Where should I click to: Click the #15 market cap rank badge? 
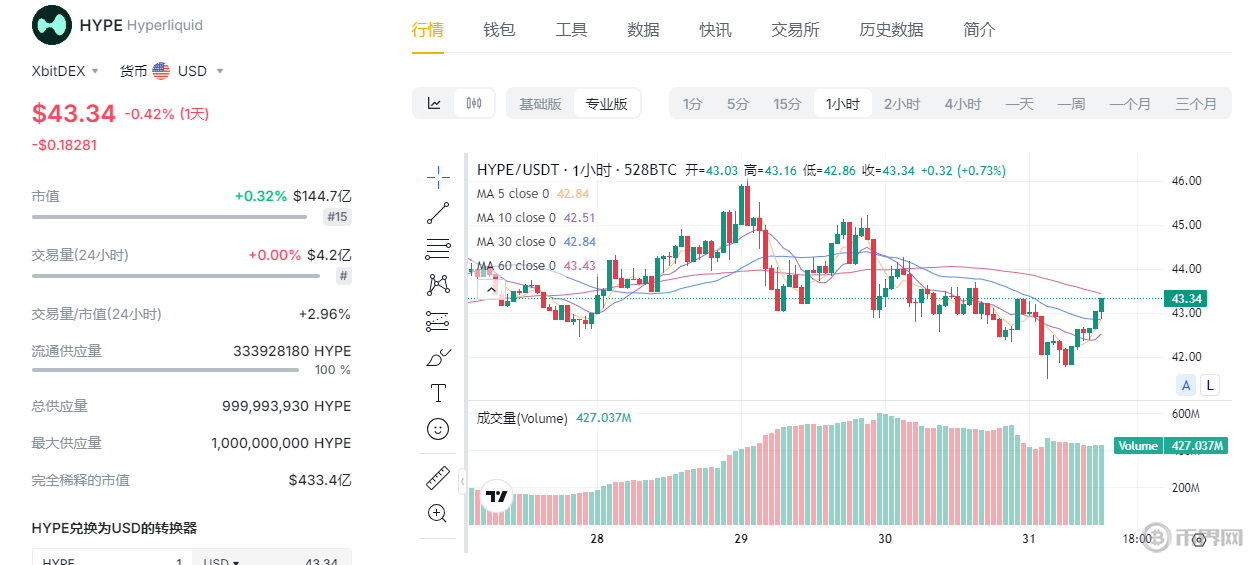click(337, 217)
